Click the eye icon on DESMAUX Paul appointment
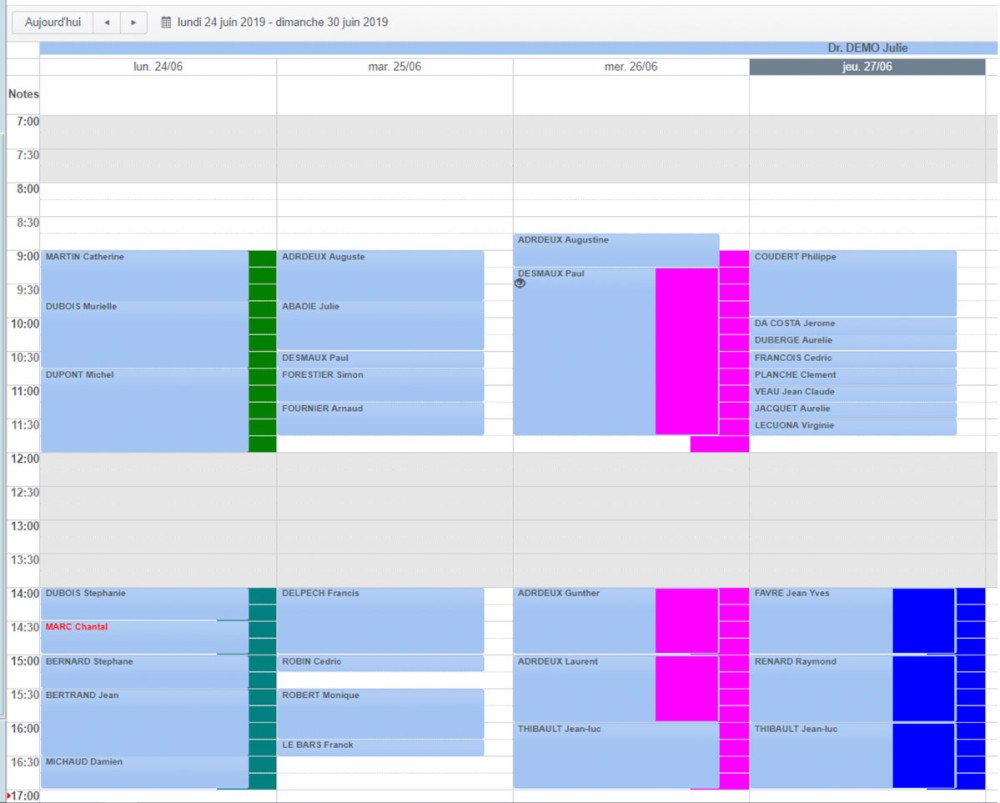The image size is (1000, 803). (x=520, y=284)
